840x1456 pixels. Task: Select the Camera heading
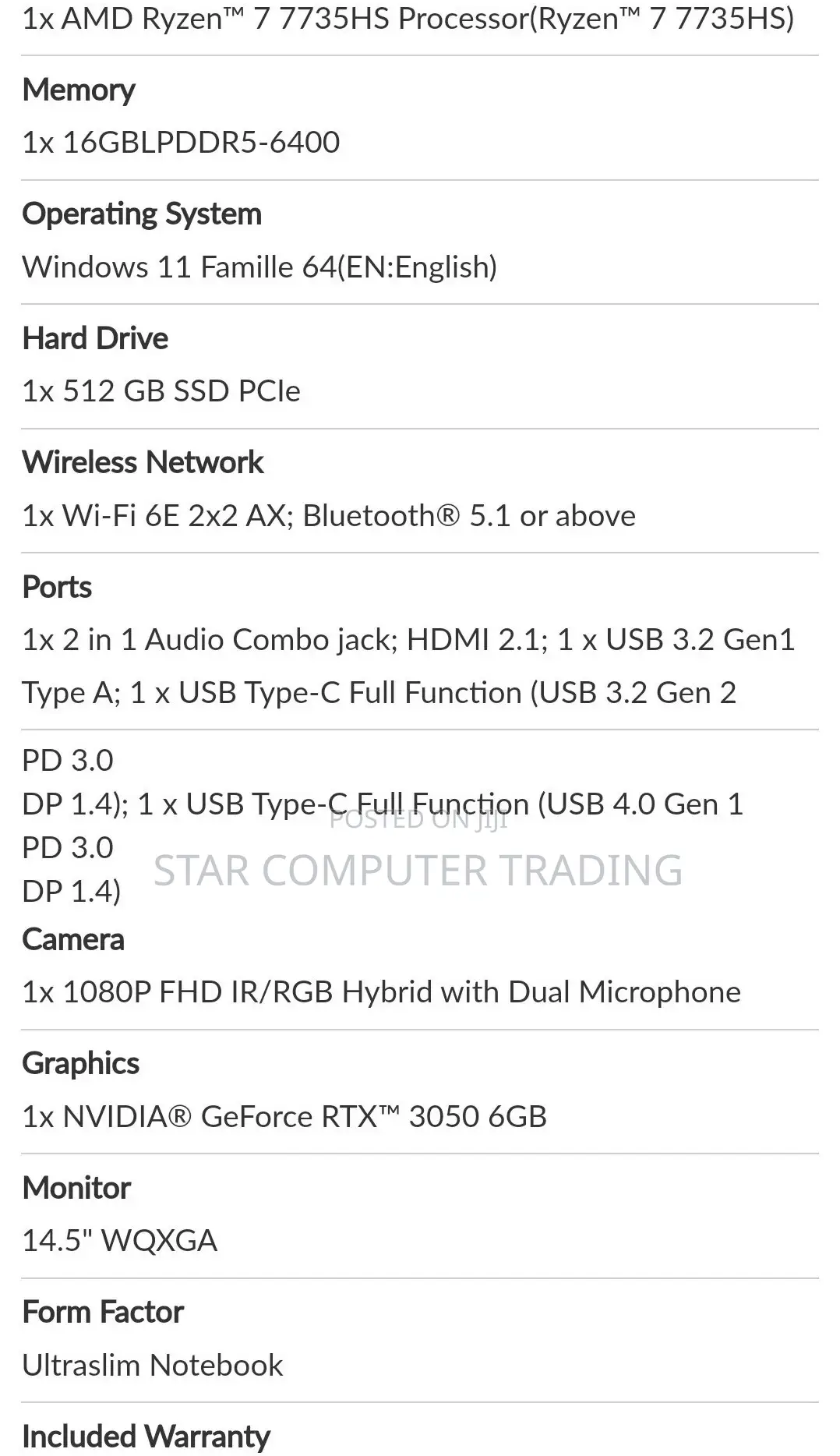(73, 939)
